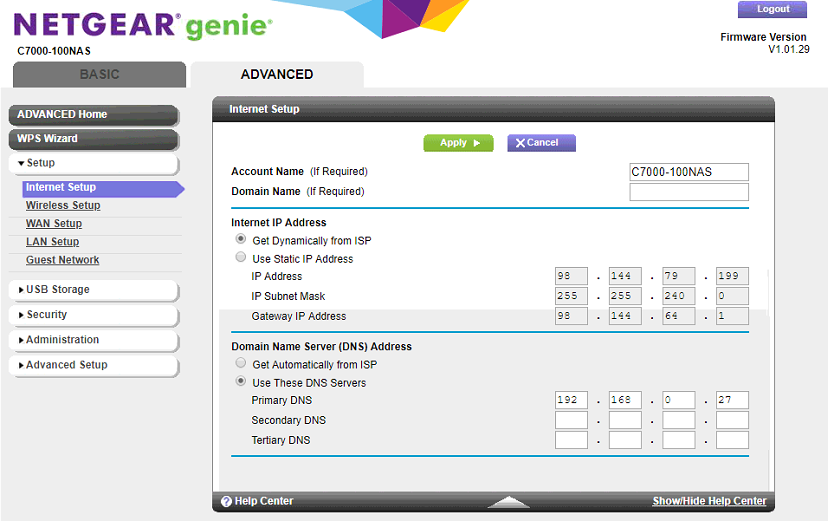Click the Help Center question mark icon
The image size is (828, 521).
(226, 501)
